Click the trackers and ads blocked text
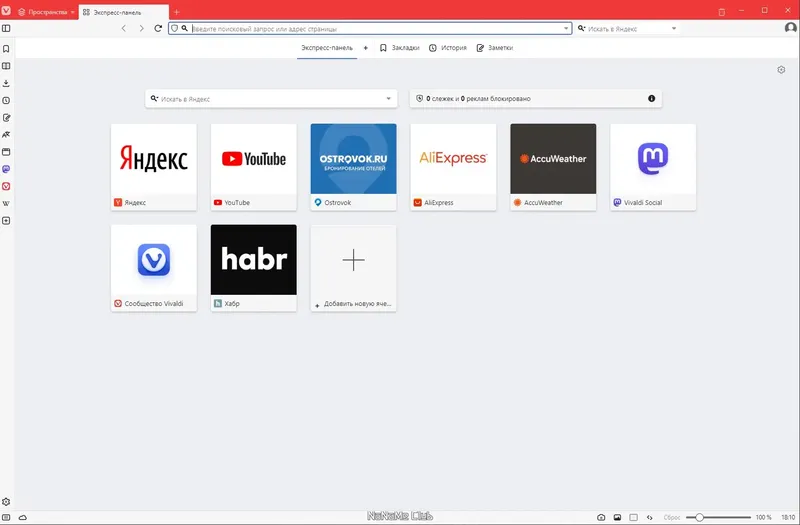Image resolution: width=800 pixels, height=525 pixels. click(478, 98)
